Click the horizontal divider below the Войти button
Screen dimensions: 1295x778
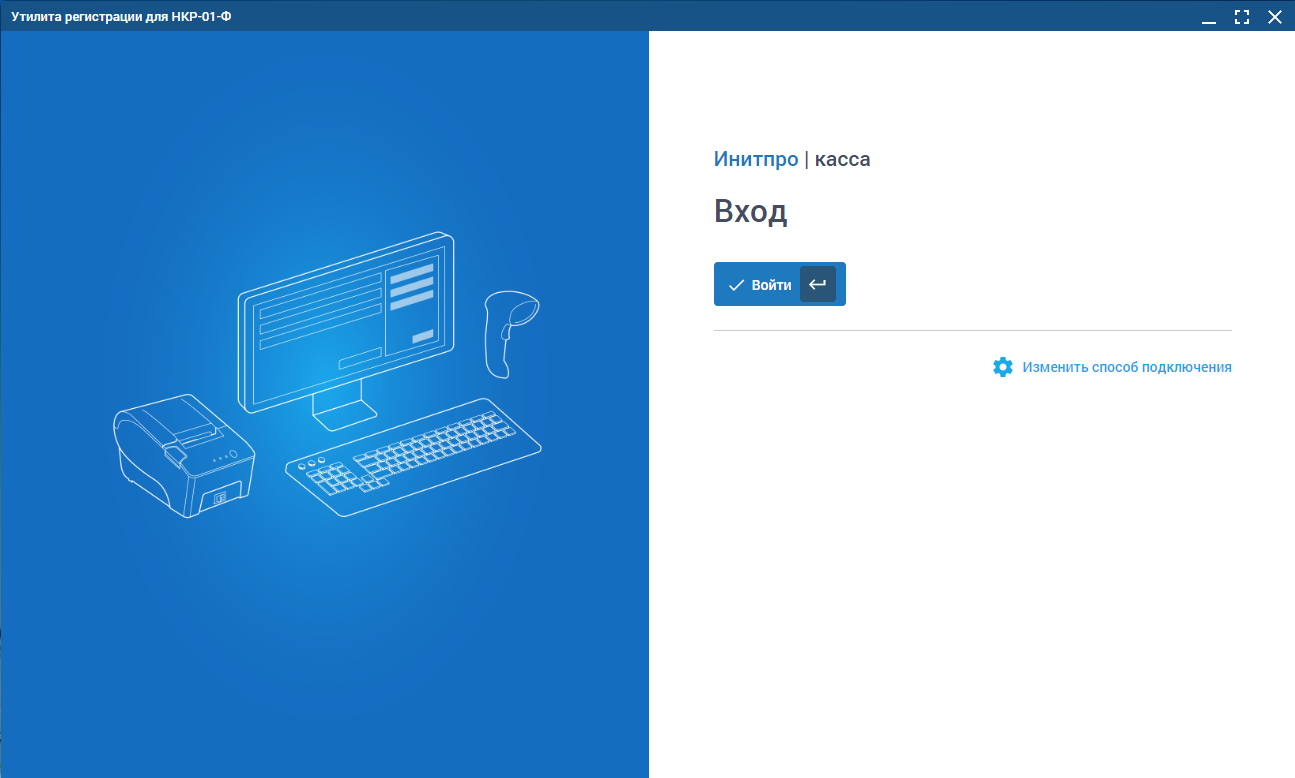[x=972, y=330]
